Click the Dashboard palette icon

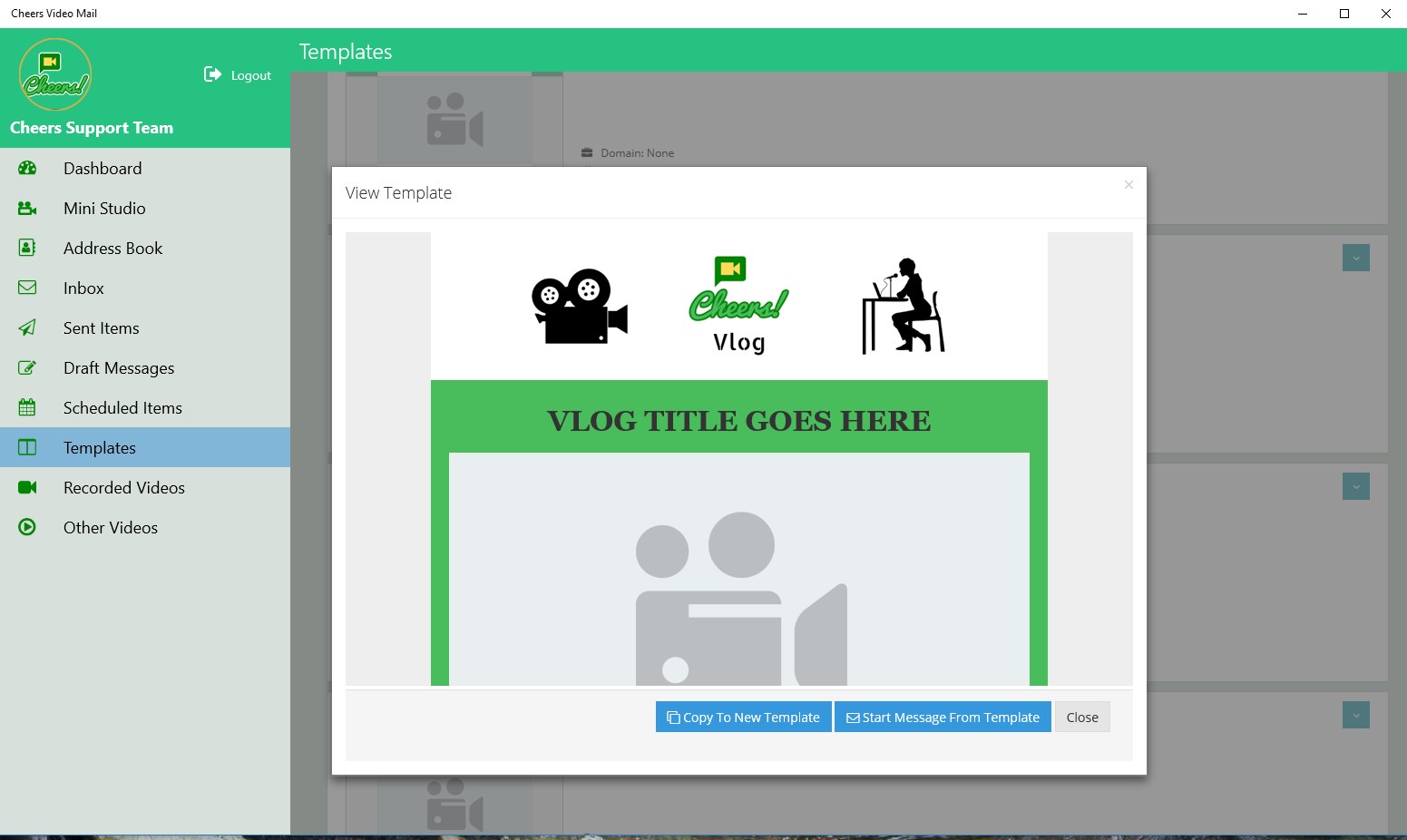(27, 168)
